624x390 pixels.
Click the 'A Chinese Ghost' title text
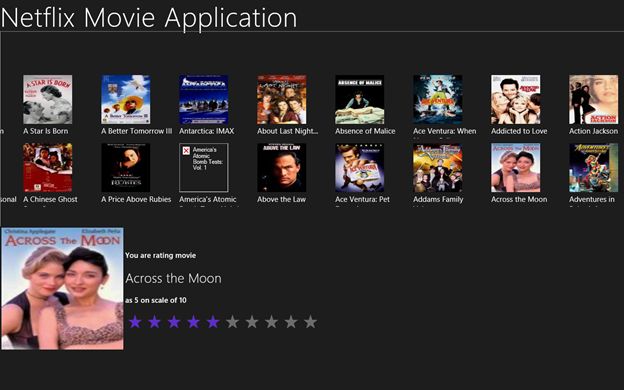[x=50, y=199]
